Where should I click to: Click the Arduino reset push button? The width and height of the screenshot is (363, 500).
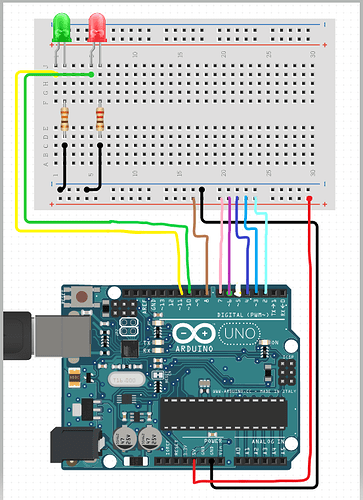click(x=82, y=296)
